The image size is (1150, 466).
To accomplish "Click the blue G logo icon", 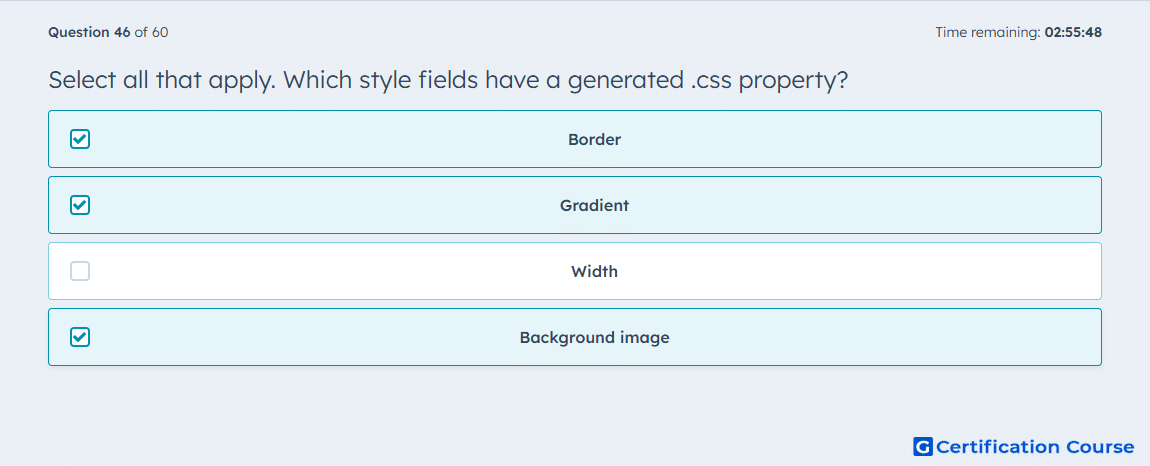I will (x=923, y=447).
